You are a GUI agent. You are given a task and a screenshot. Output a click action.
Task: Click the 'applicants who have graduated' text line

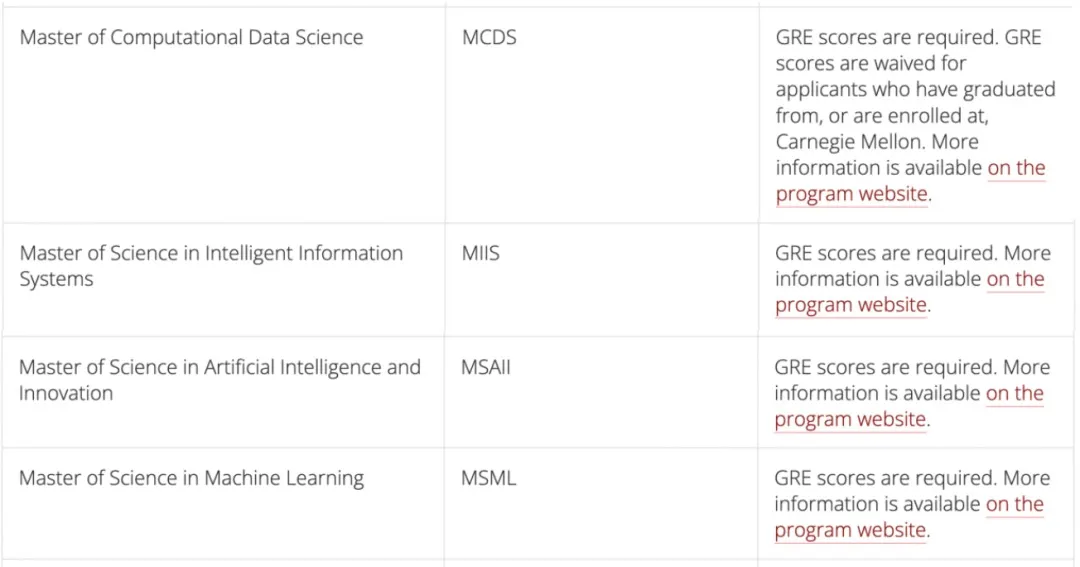[x=915, y=90]
